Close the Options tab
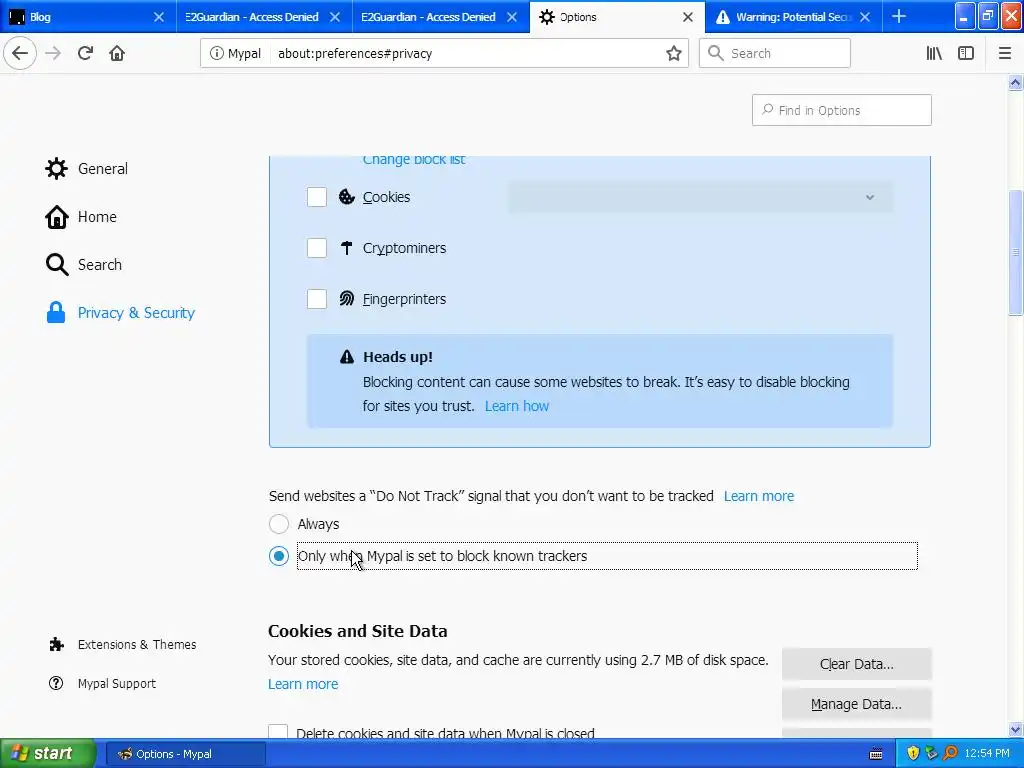Image resolution: width=1024 pixels, height=768 pixels. [688, 17]
